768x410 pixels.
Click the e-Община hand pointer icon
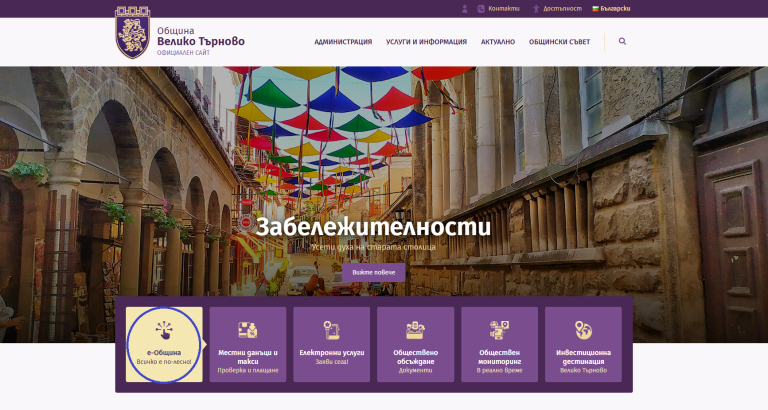[164, 330]
